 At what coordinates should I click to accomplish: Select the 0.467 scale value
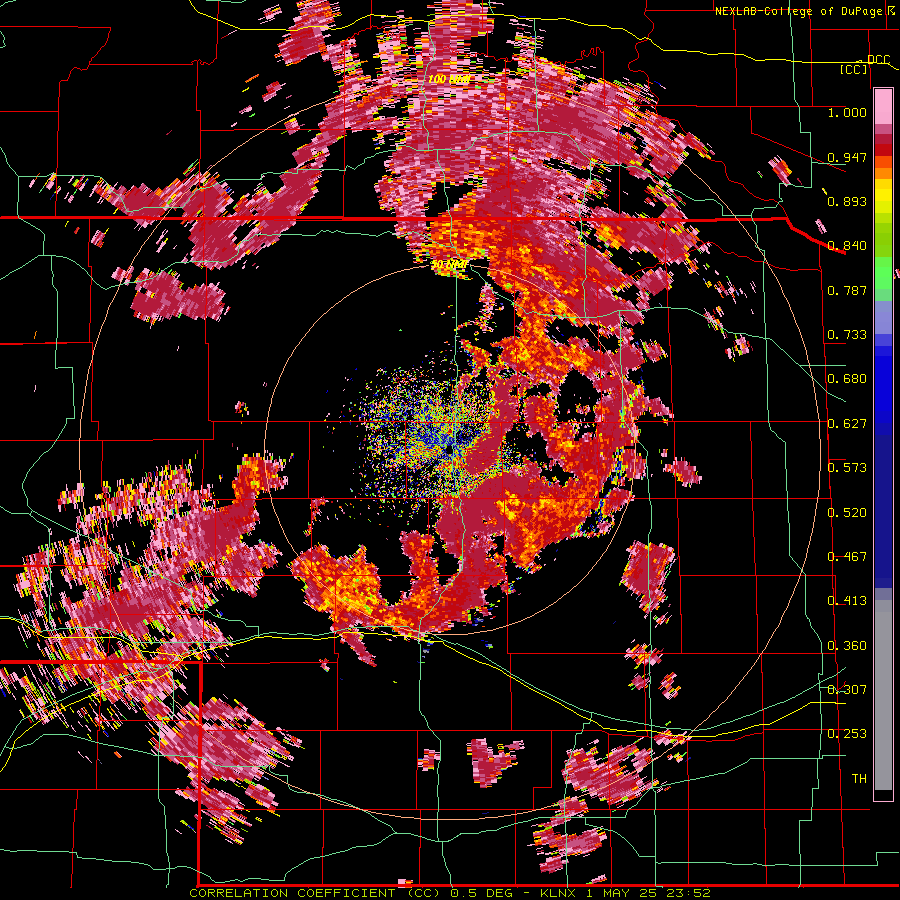847,557
